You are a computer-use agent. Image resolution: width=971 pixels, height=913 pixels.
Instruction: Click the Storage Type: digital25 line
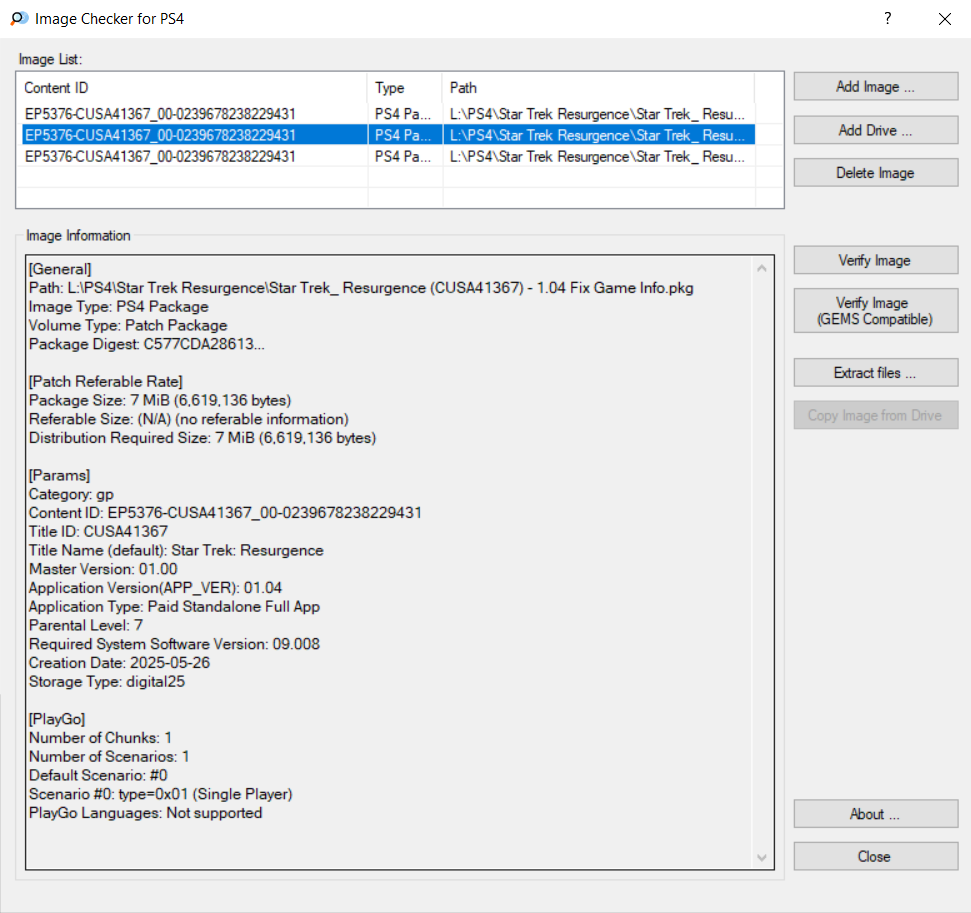point(107,682)
